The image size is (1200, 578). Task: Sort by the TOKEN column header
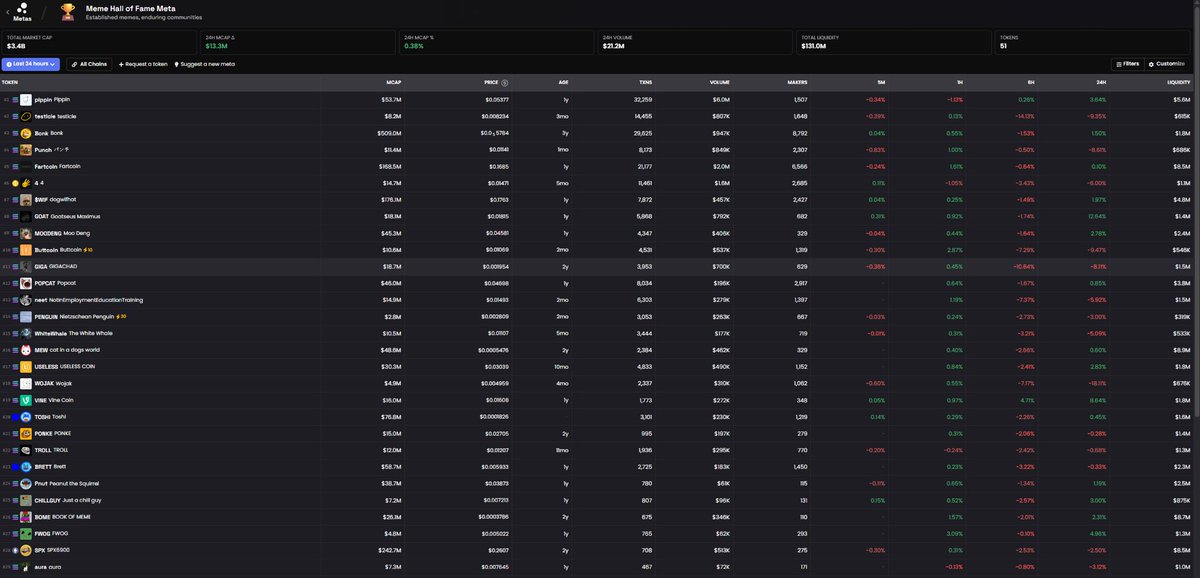pos(10,83)
